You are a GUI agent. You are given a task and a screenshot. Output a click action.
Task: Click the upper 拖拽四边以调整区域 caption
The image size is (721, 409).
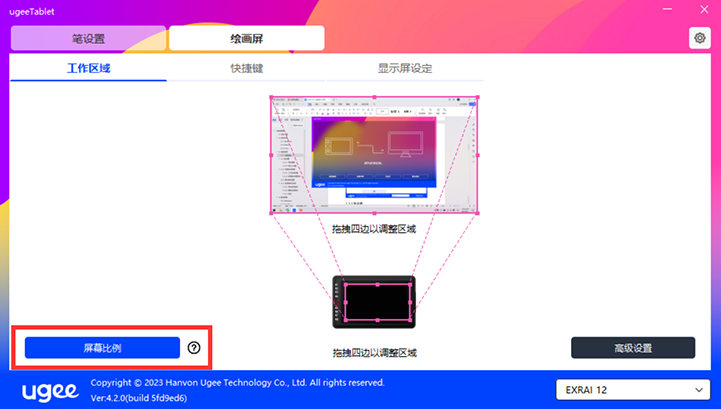[x=374, y=229]
